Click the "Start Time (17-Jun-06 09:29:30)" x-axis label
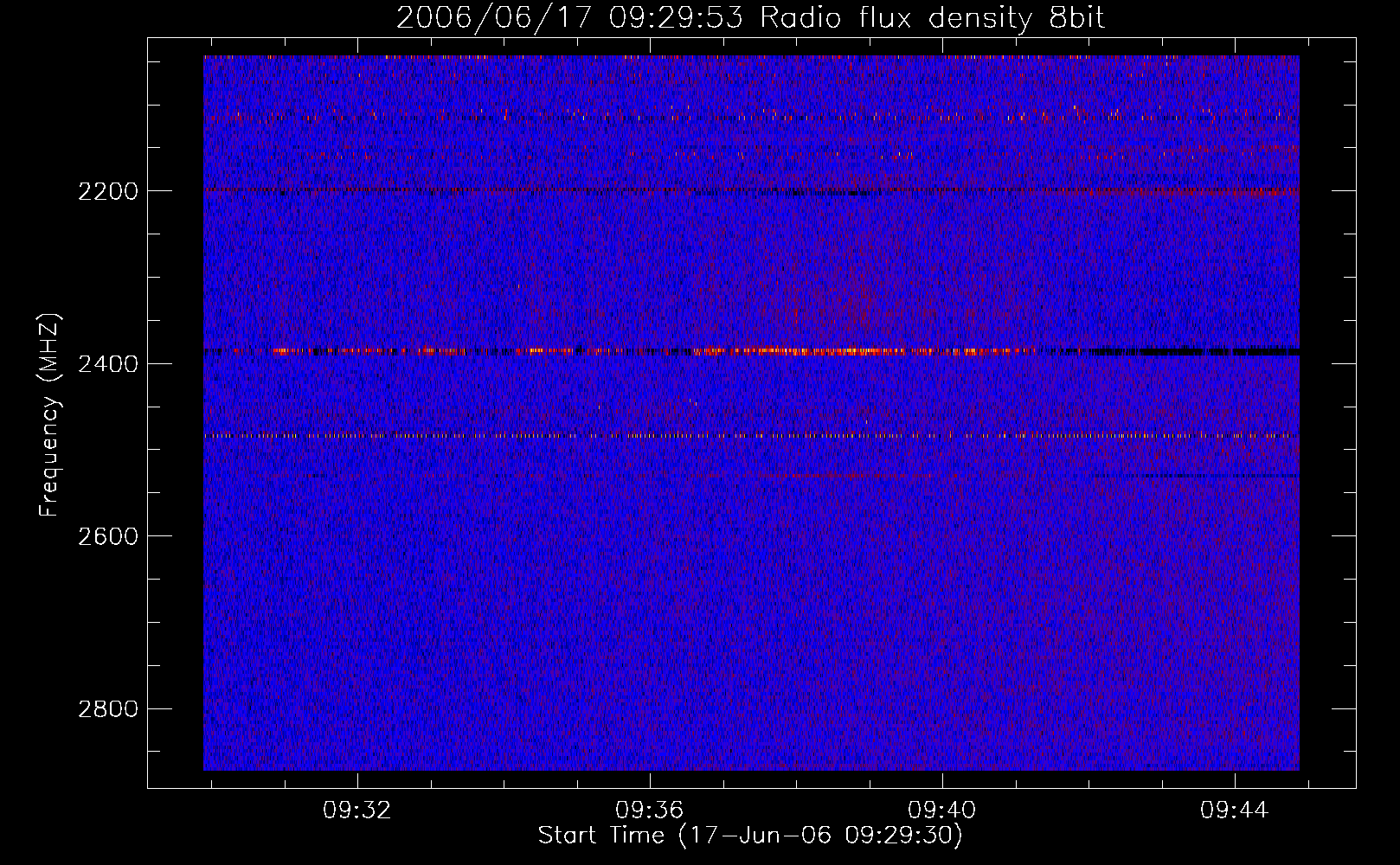The height and width of the screenshot is (865, 1400). pyautogui.click(x=750, y=836)
